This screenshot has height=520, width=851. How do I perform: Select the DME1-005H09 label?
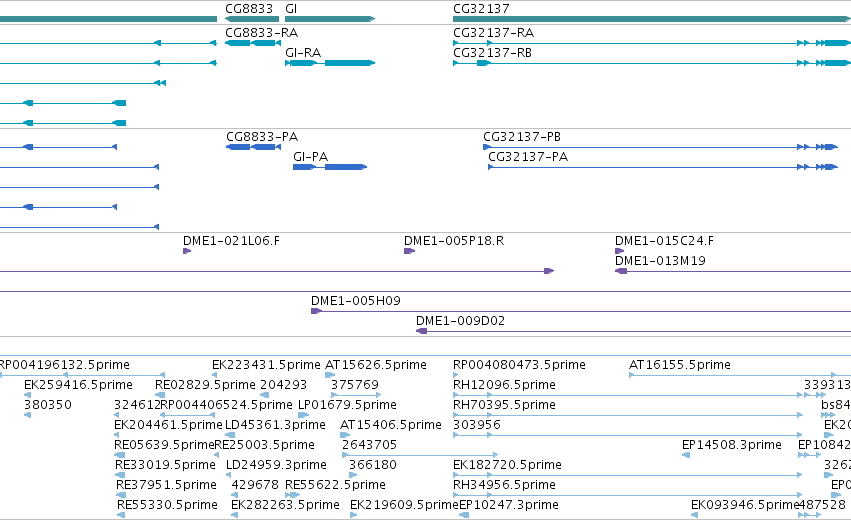point(355,301)
